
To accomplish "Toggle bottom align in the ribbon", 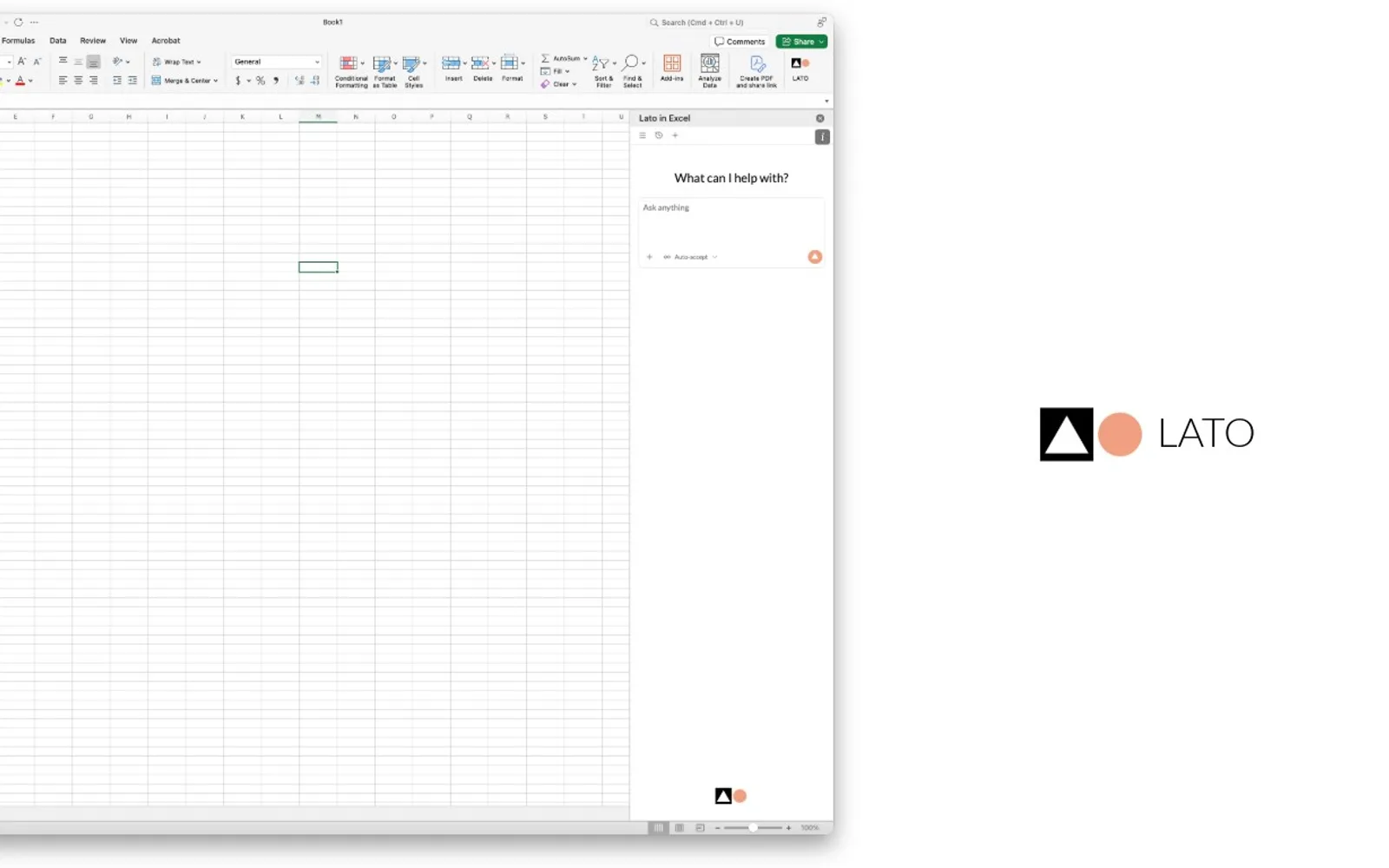I will pyautogui.click(x=93, y=62).
